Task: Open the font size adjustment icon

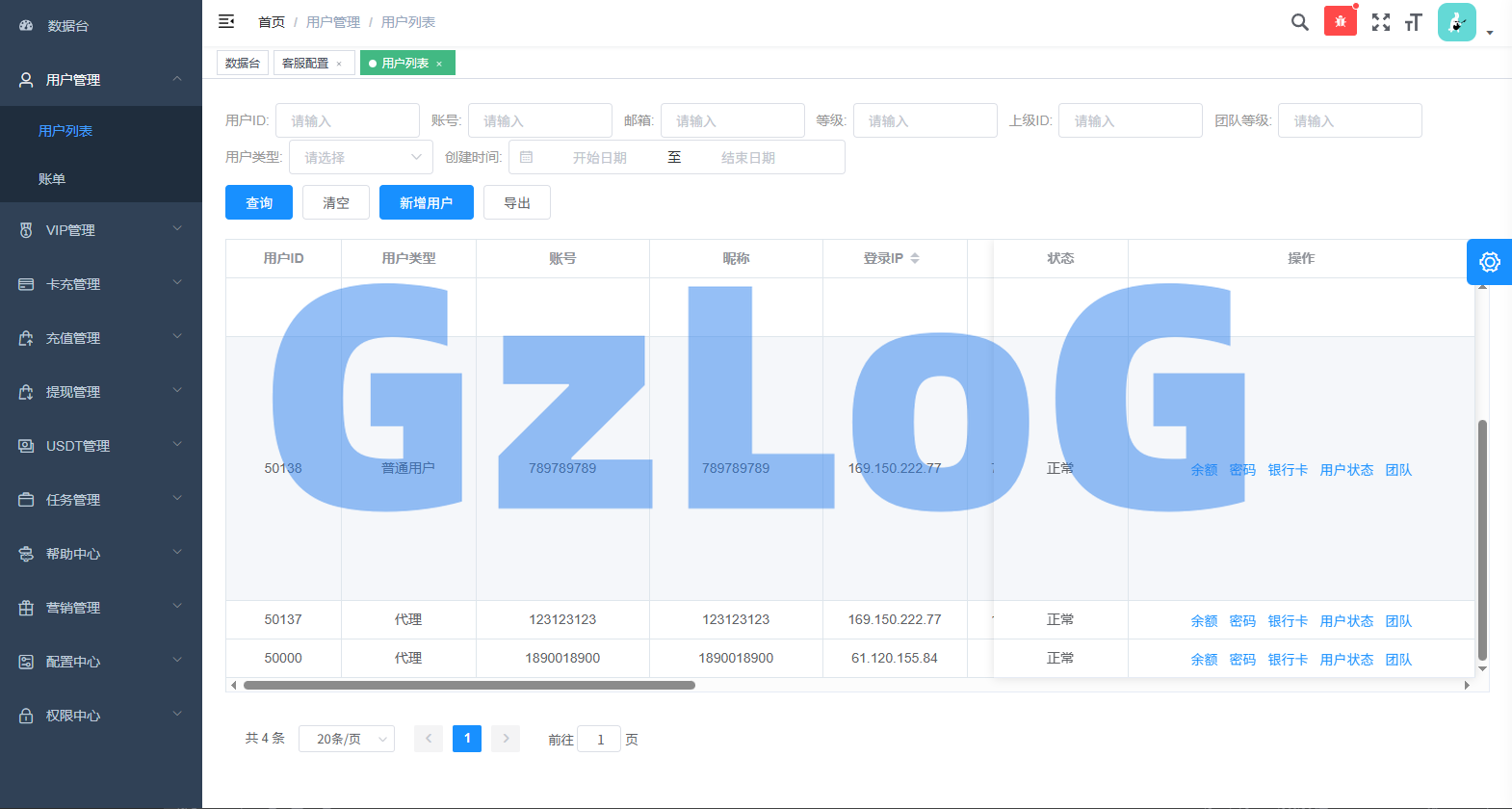Action: pos(1413,22)
